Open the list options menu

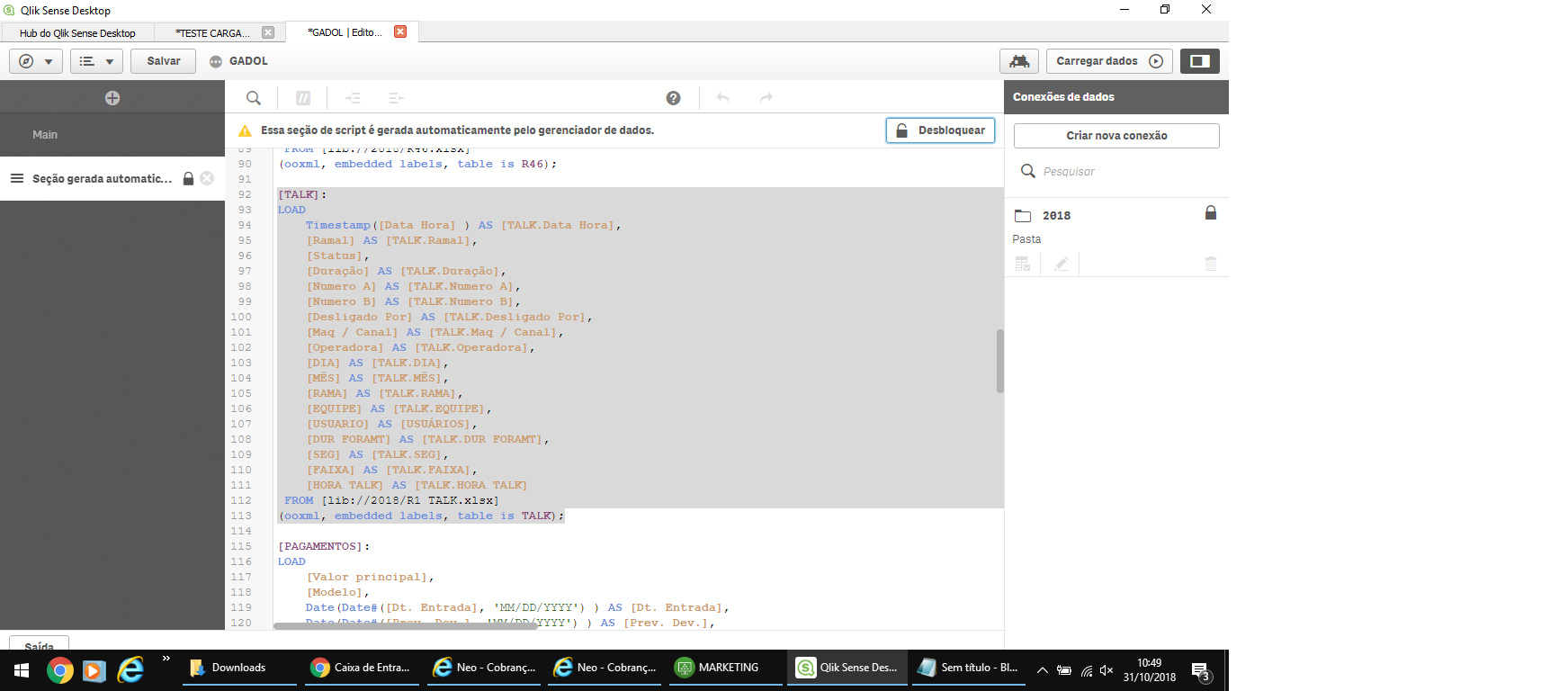96,61
